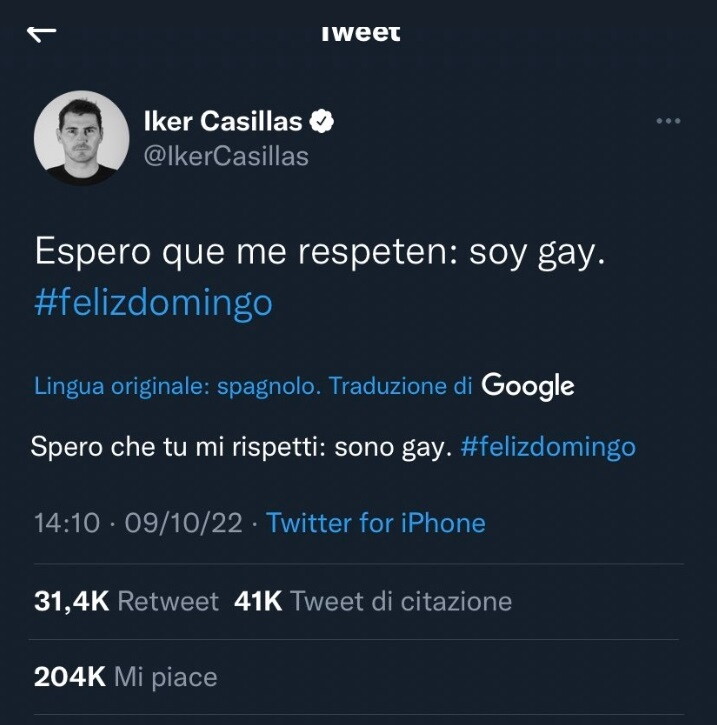The width and height of the screenshot is (717, 725).
Task: Open the round profile picture
Action: [82, 138]
